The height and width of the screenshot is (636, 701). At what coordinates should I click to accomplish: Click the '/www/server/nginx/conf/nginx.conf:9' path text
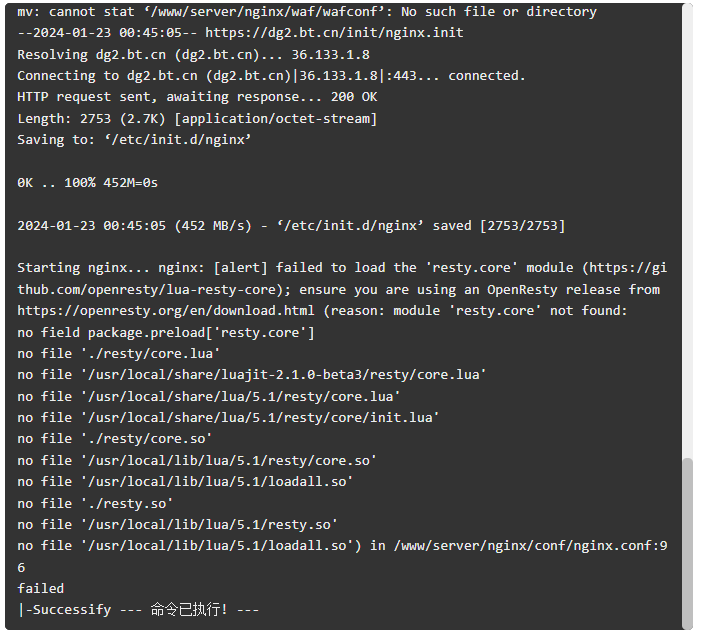530,546
